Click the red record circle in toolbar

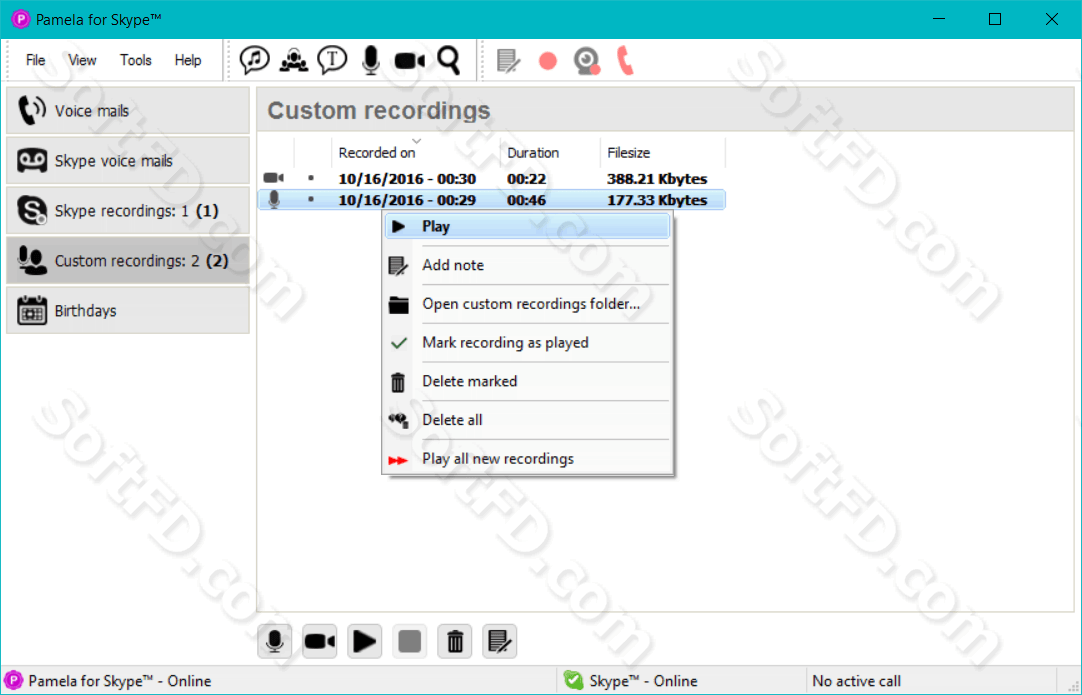click(x=548, y=61)
